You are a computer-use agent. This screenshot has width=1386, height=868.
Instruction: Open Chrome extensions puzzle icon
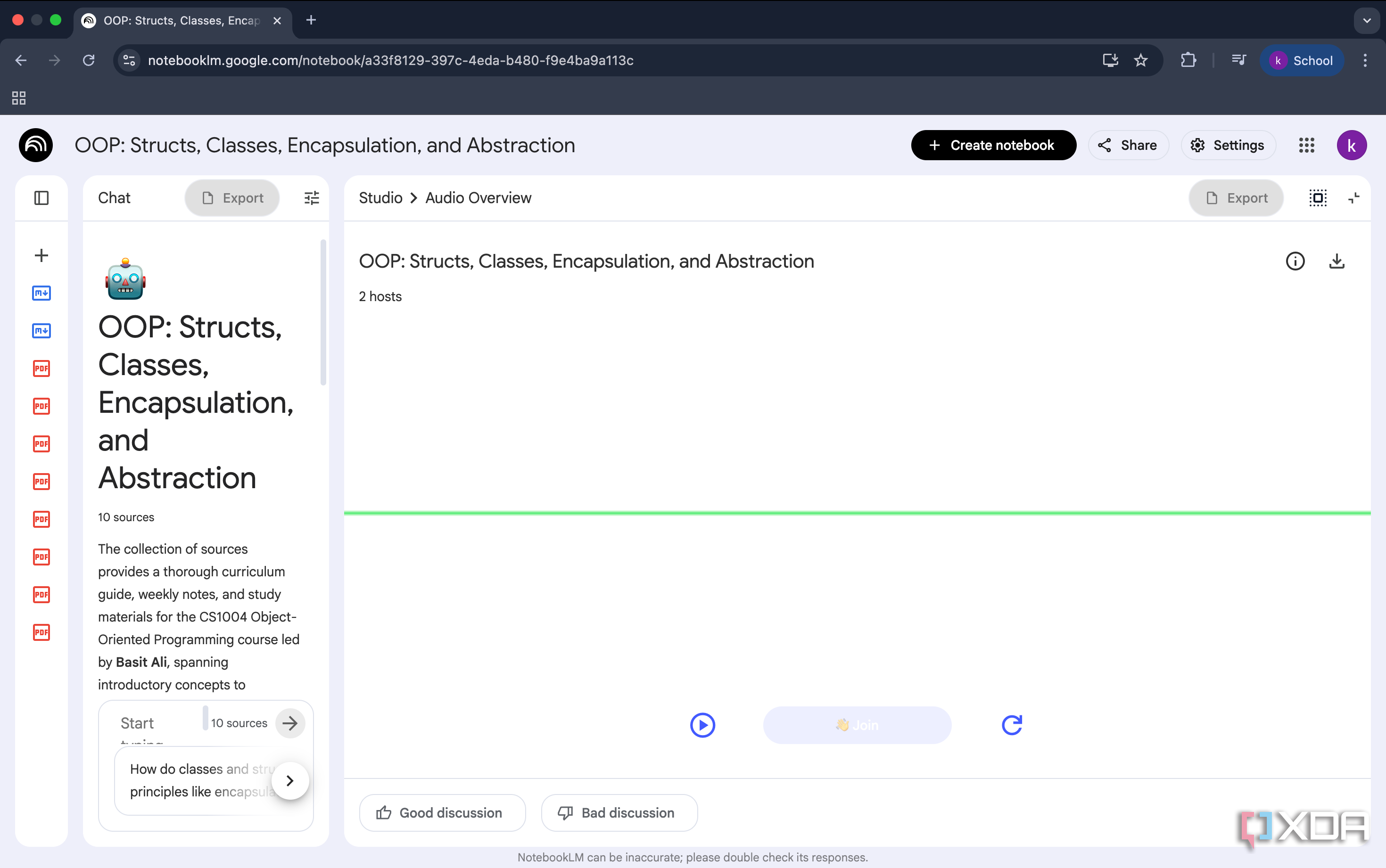(1188, 60)
